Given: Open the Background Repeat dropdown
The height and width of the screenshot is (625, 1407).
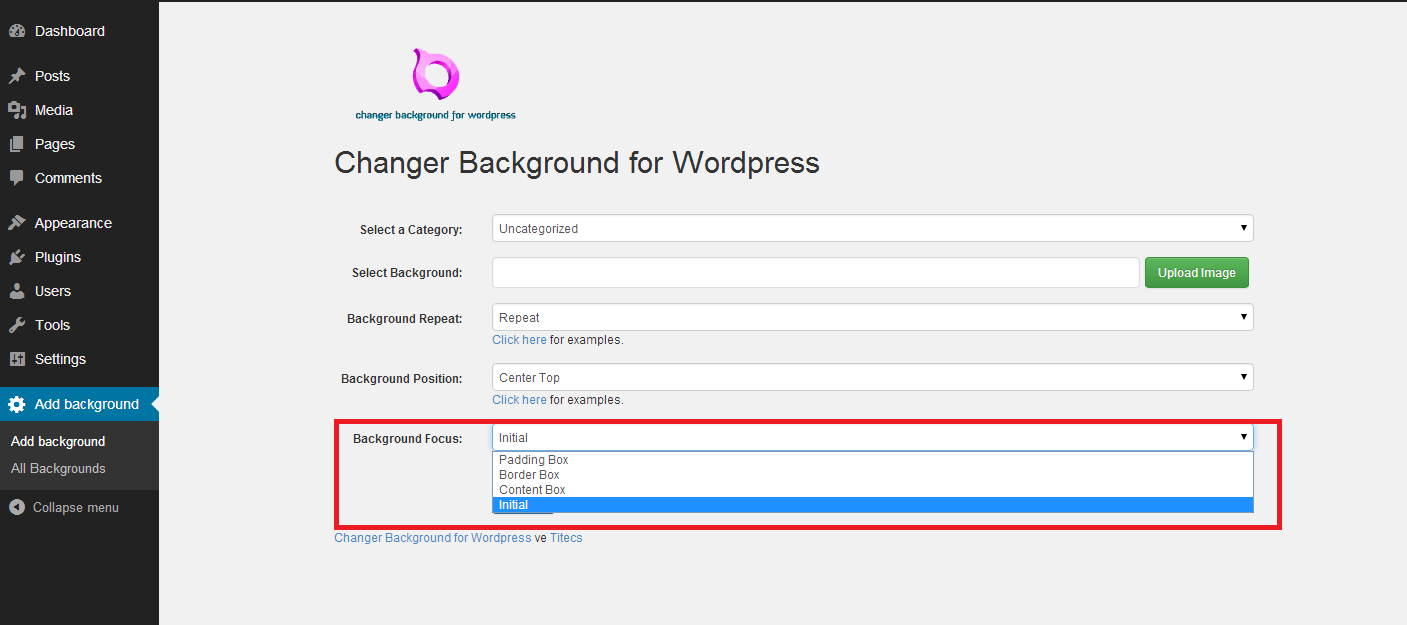Looking at the screenshot, I should coord(872,317).
